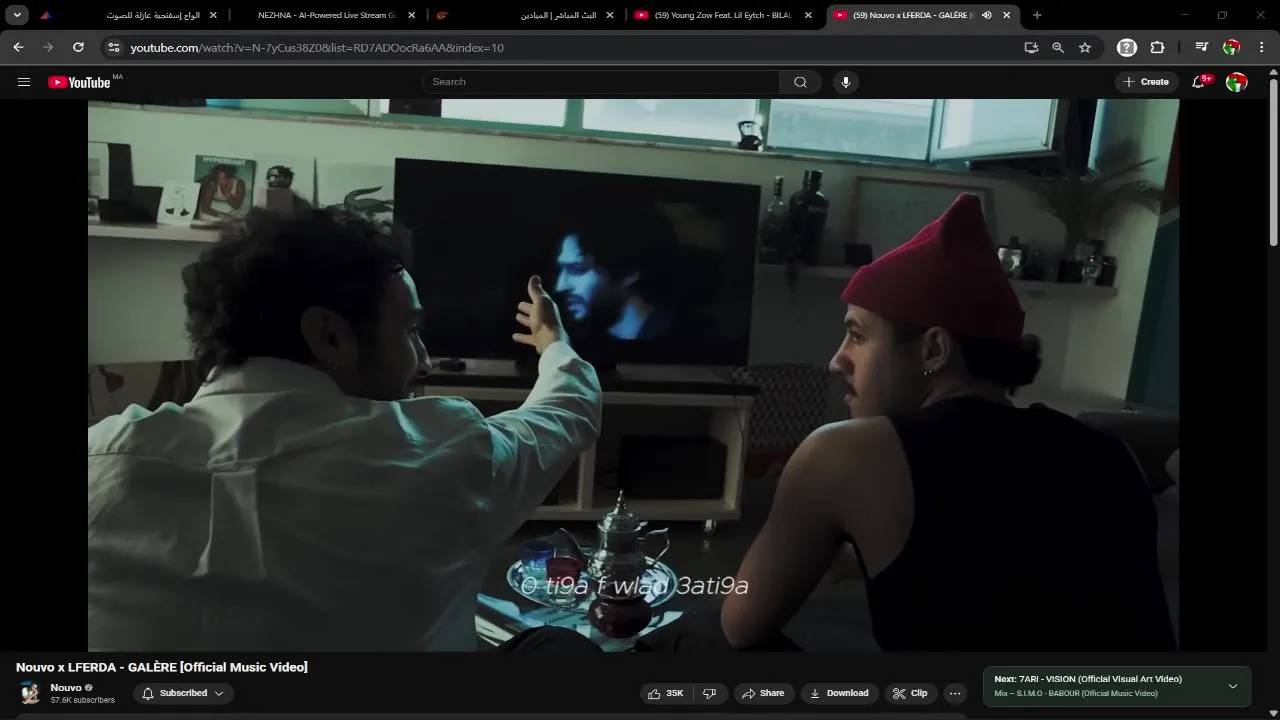
Task: Click the address bar URL
Action: [317, 47]
